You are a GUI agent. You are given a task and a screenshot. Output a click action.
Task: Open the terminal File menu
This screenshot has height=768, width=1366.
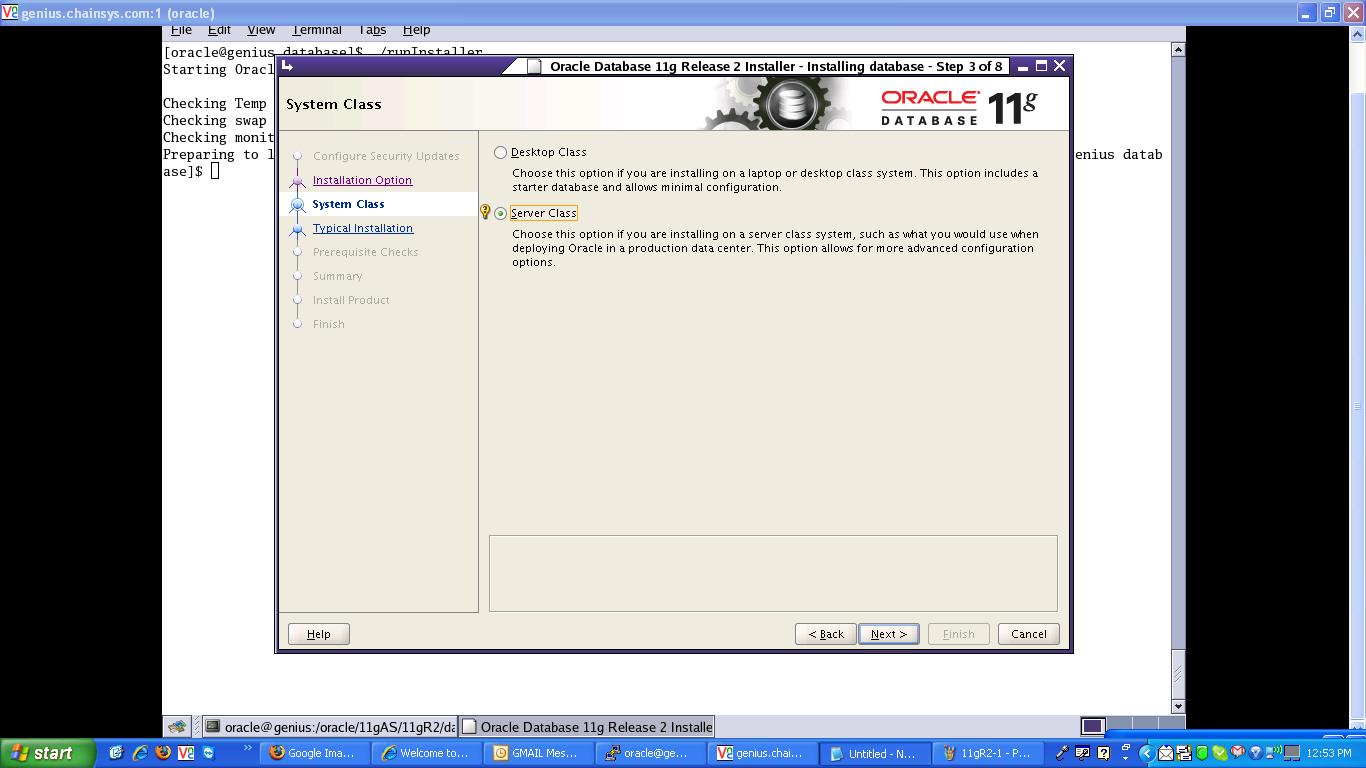[x=181, y=30]
